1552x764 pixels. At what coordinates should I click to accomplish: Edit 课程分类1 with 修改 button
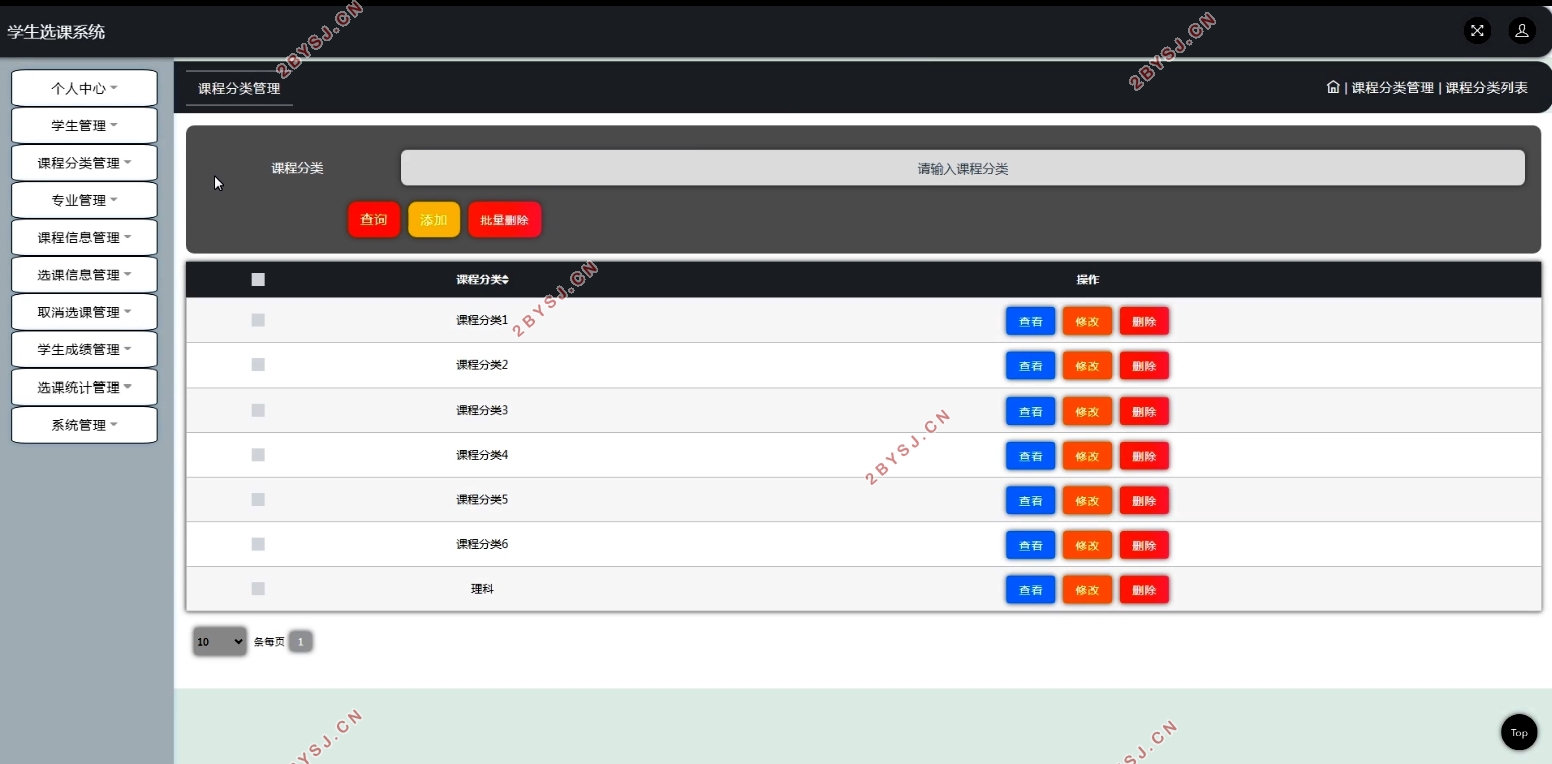(x=1087, y=321)
